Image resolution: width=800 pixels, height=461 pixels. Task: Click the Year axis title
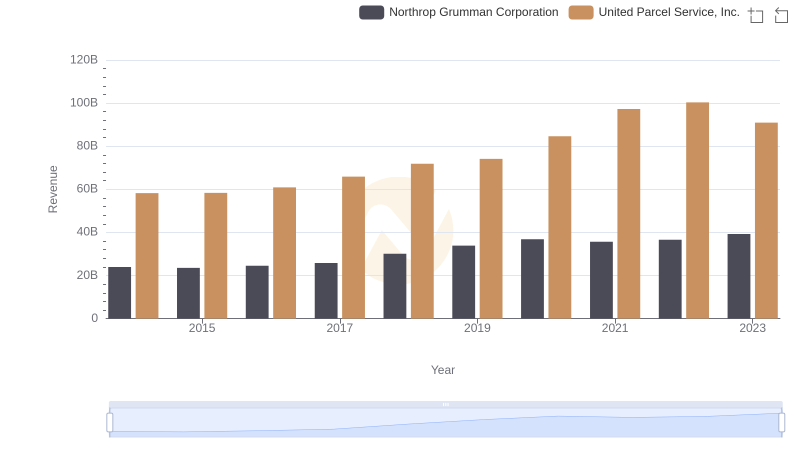(x=443, y=370)
